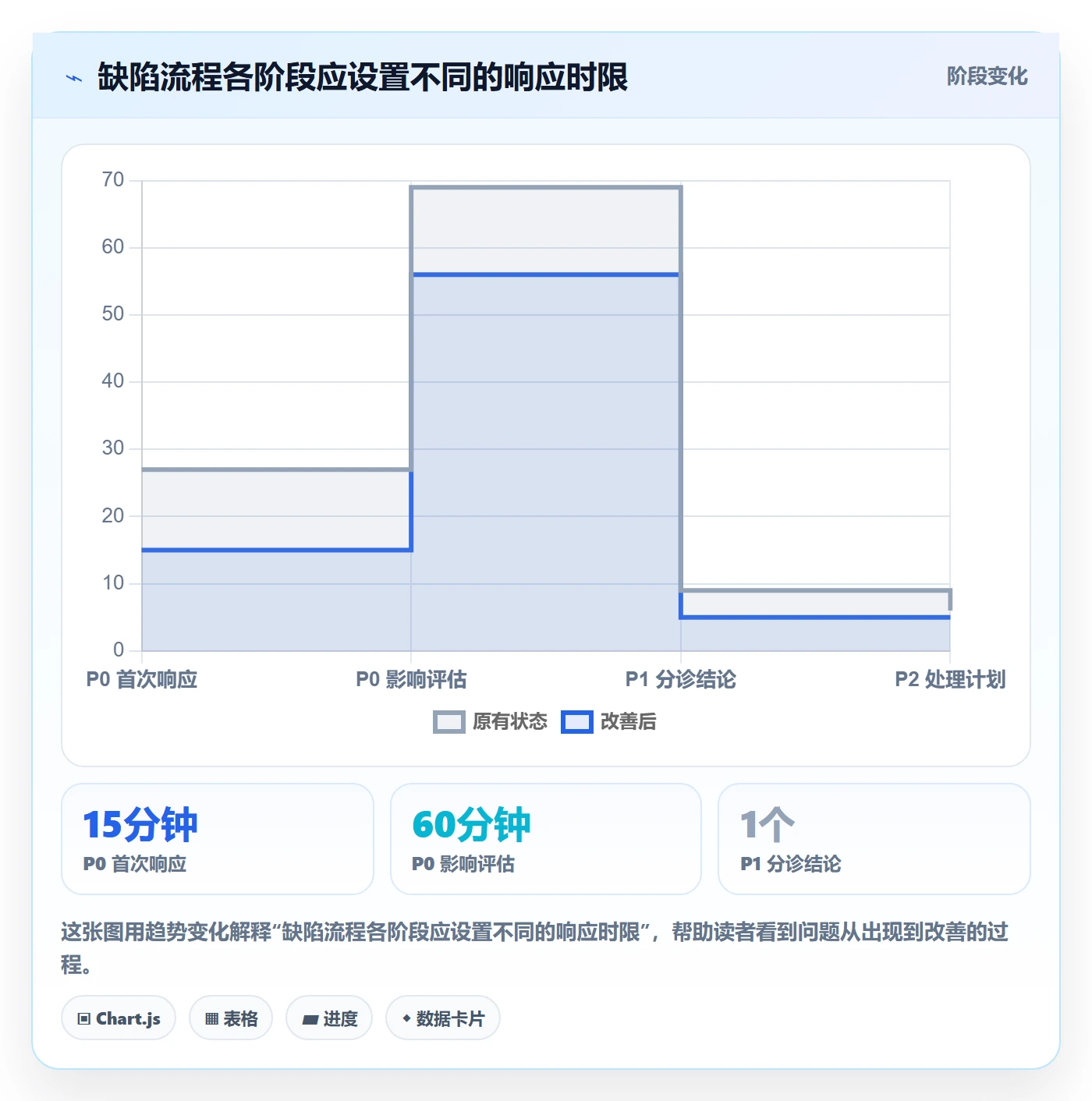Click the 0 y-axis tick label
This screenshot has height=1101, width=1092.
[x=119, y=650]
